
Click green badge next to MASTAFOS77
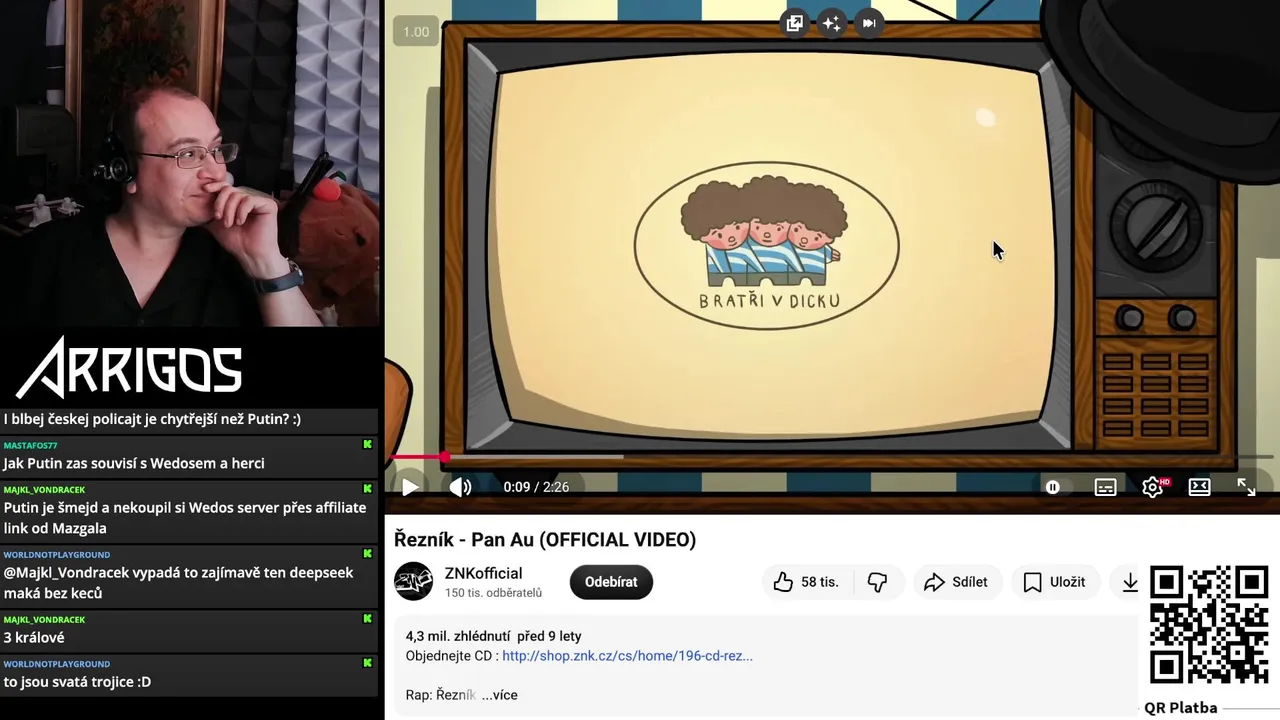368,445
